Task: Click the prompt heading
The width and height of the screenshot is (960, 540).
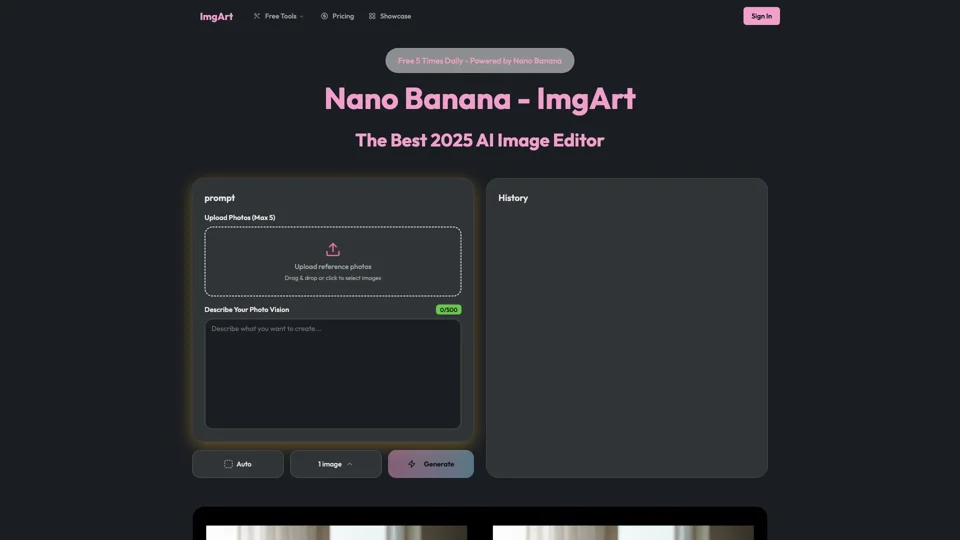Action: 220,198
